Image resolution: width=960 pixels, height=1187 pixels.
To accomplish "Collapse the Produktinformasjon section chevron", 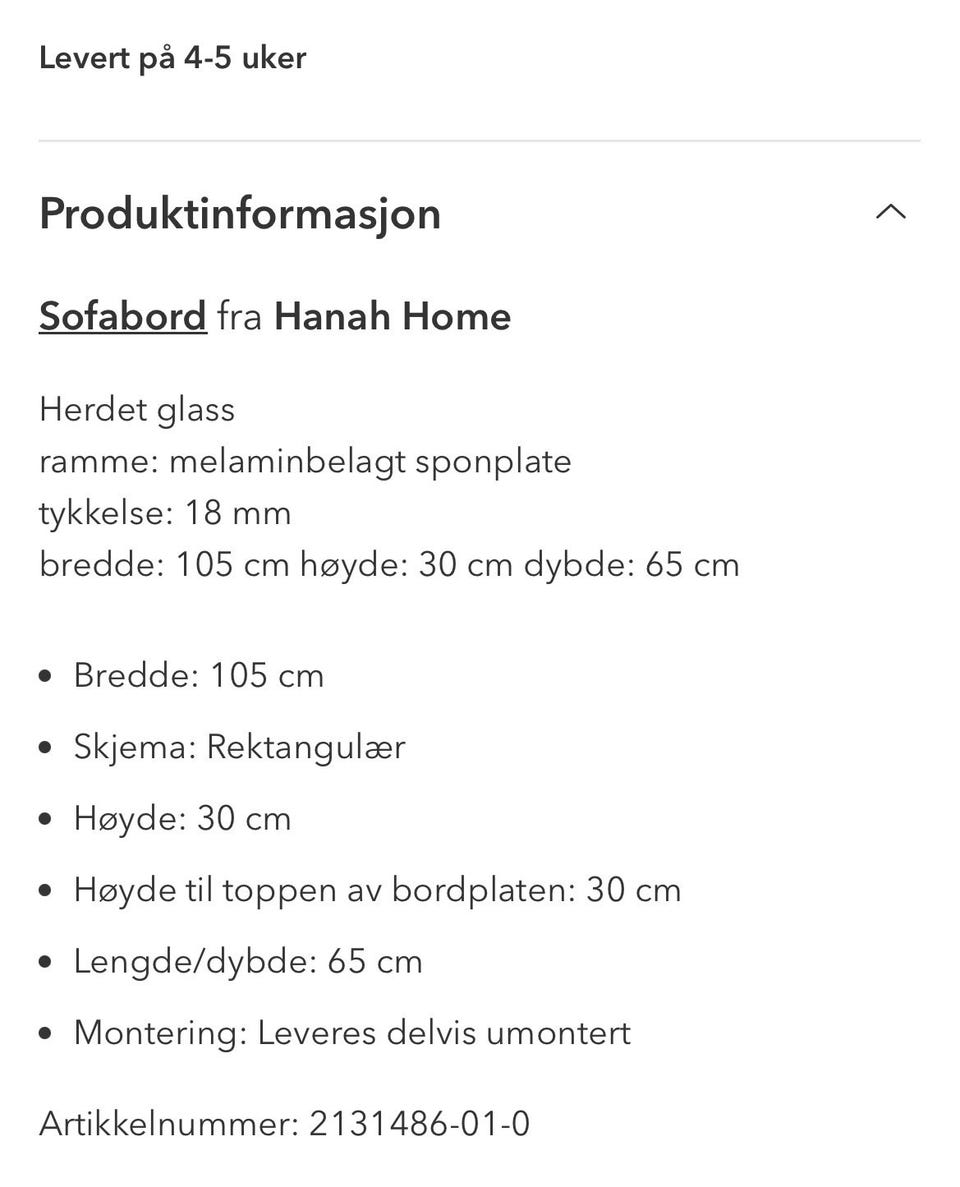I will [890, 212].
